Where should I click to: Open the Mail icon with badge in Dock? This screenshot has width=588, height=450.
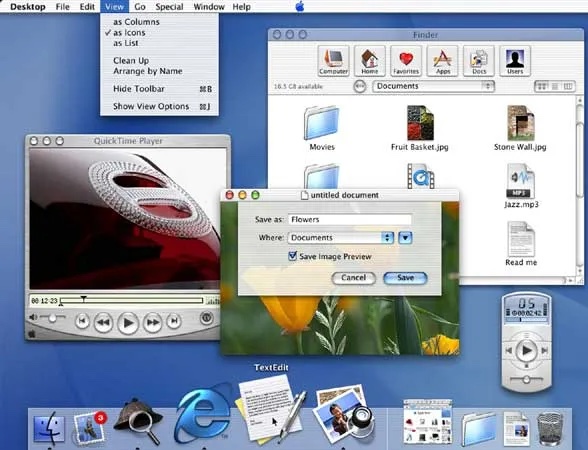tap(90, 428)
